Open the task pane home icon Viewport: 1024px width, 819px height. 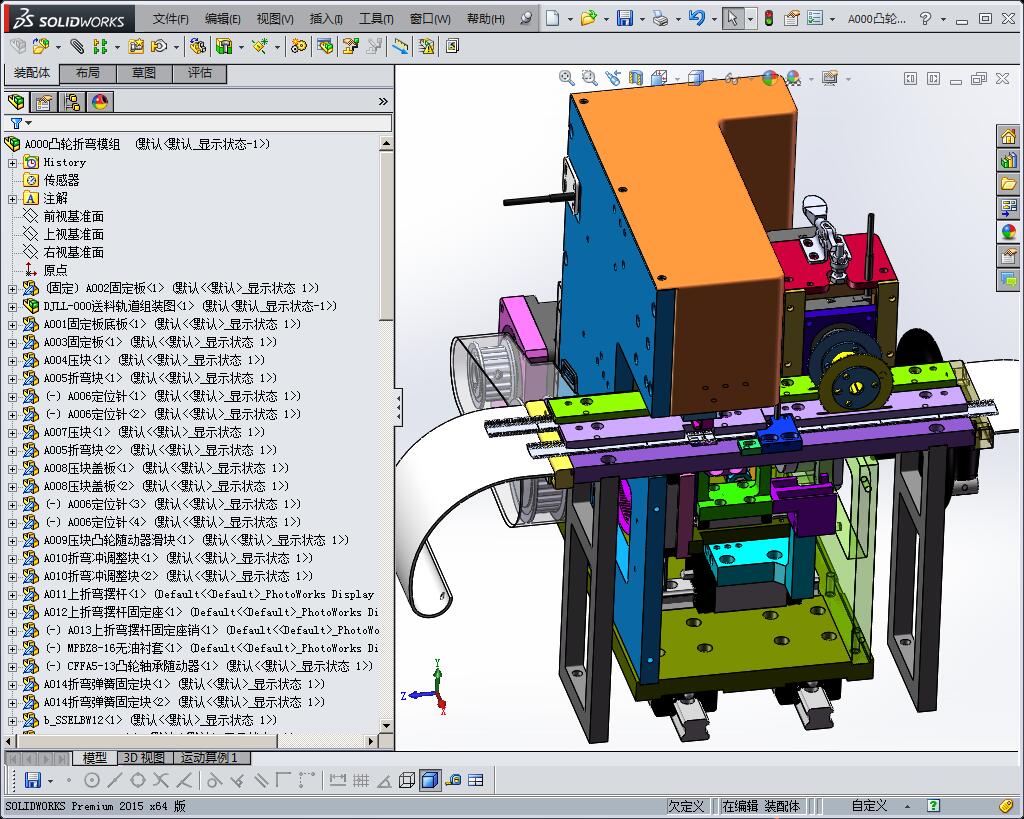tap(1008, 136)
